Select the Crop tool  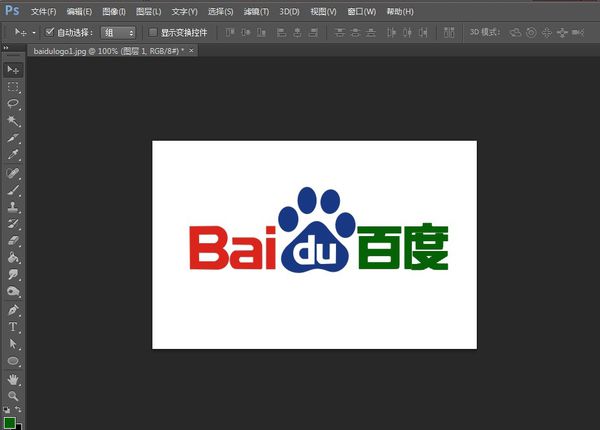coord(13,138)
